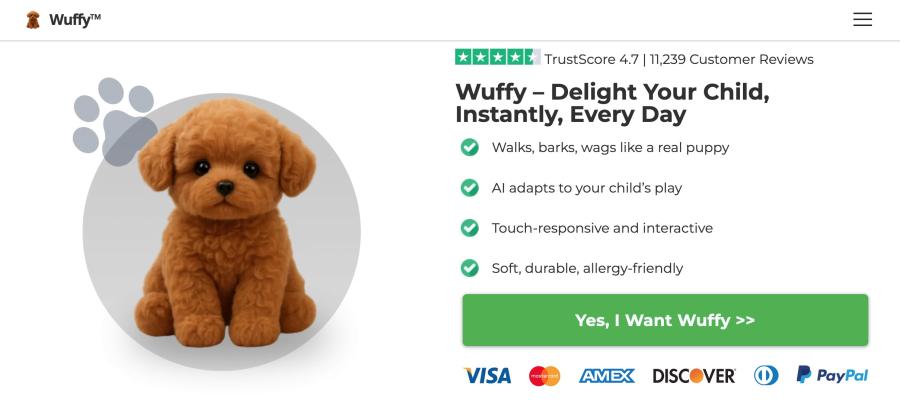The height and width of the screenshot is (406, 900).
Task: Click the Diners Club payment icon
Action: pyautogui.click(x=766, y=376)
